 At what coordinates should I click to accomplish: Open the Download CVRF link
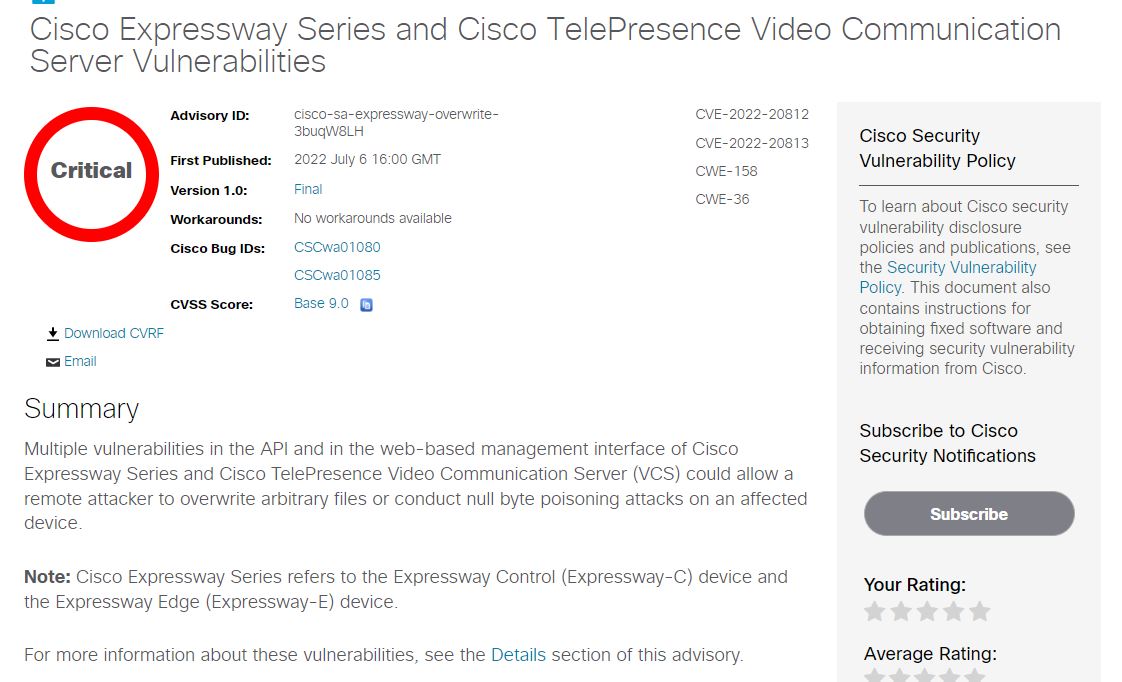click(x=114, y=333)
